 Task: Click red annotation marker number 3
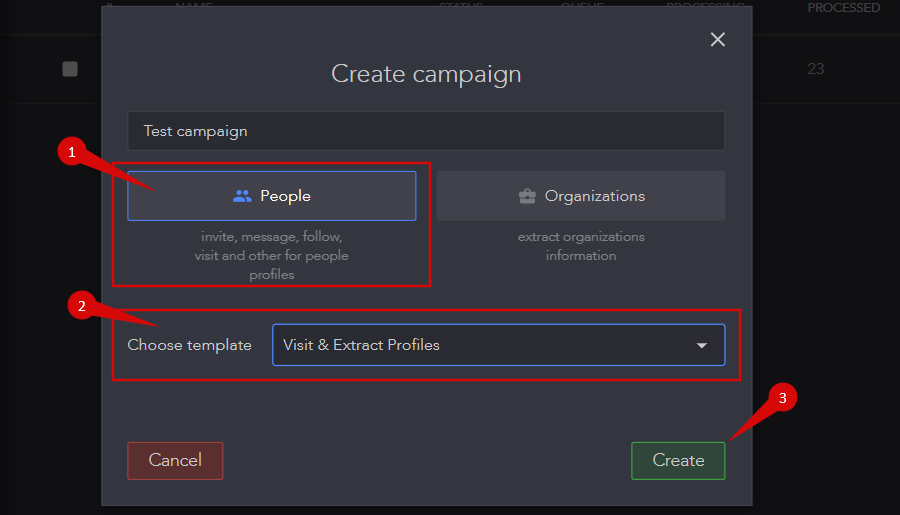point(782,397)
